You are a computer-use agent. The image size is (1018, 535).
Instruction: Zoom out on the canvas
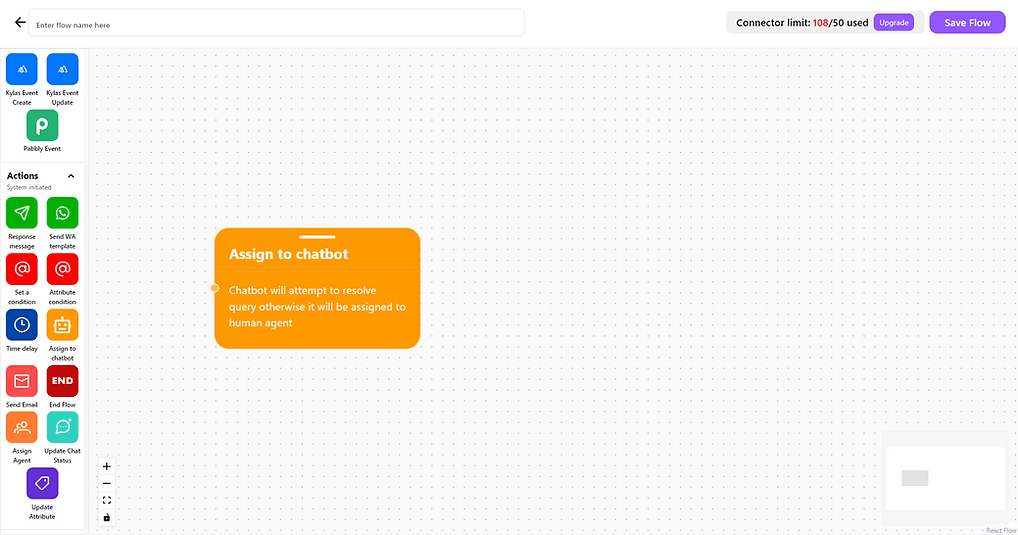click(106, 484)
